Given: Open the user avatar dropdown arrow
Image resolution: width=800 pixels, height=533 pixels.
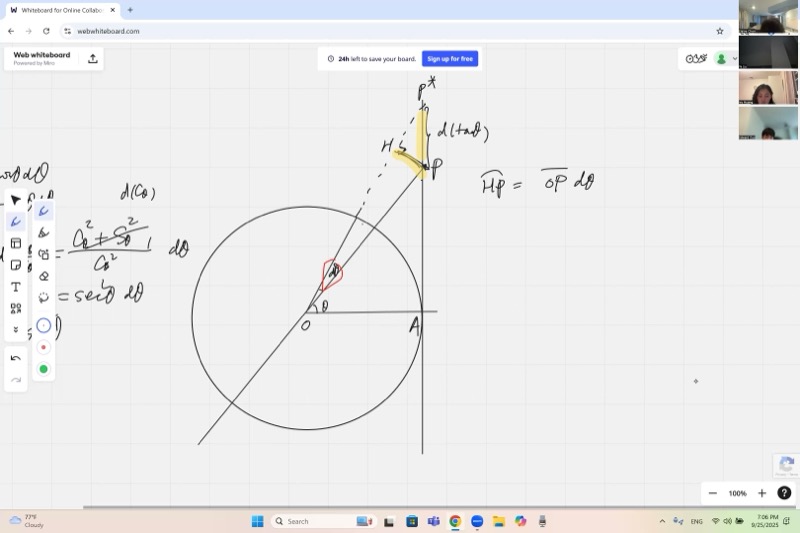Looking at the screenshot, I should point(735,59).
